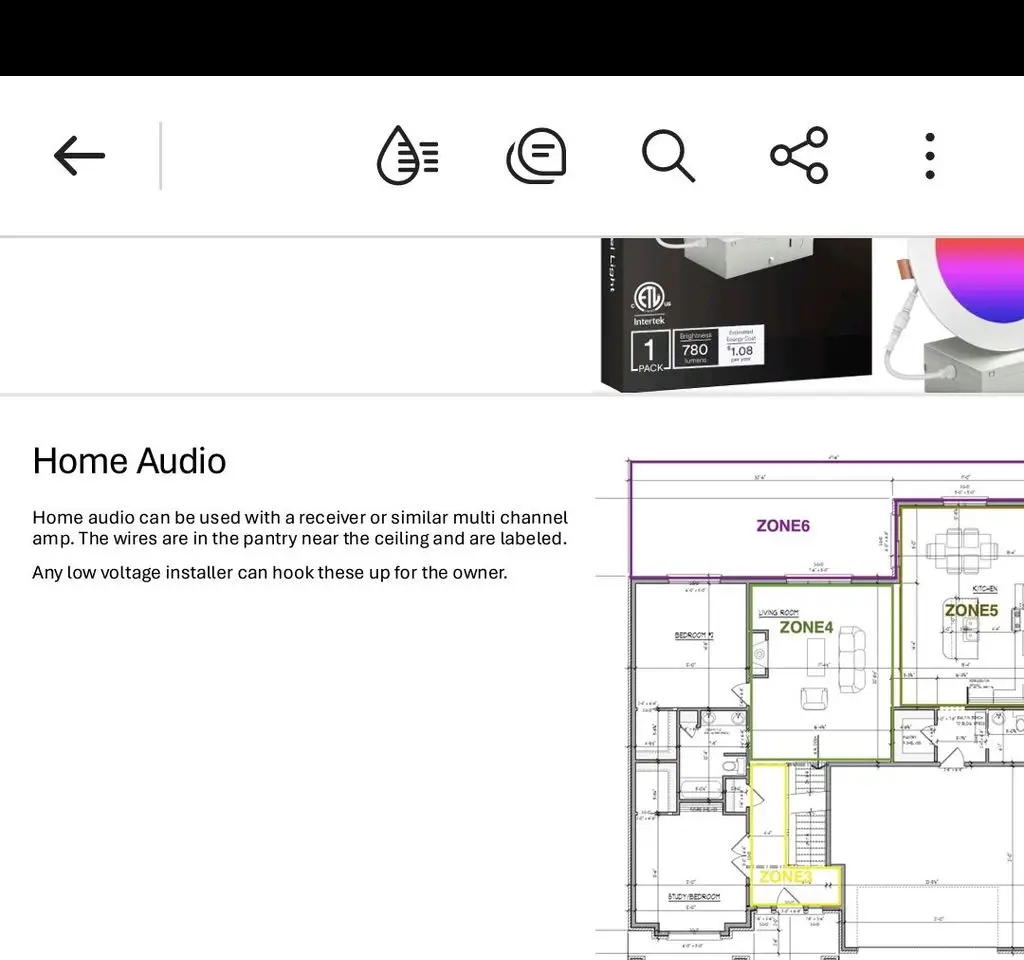Open the three-dot more options menu
Image resolution: width=1024 pixels, height=960 pixels.
930,156
